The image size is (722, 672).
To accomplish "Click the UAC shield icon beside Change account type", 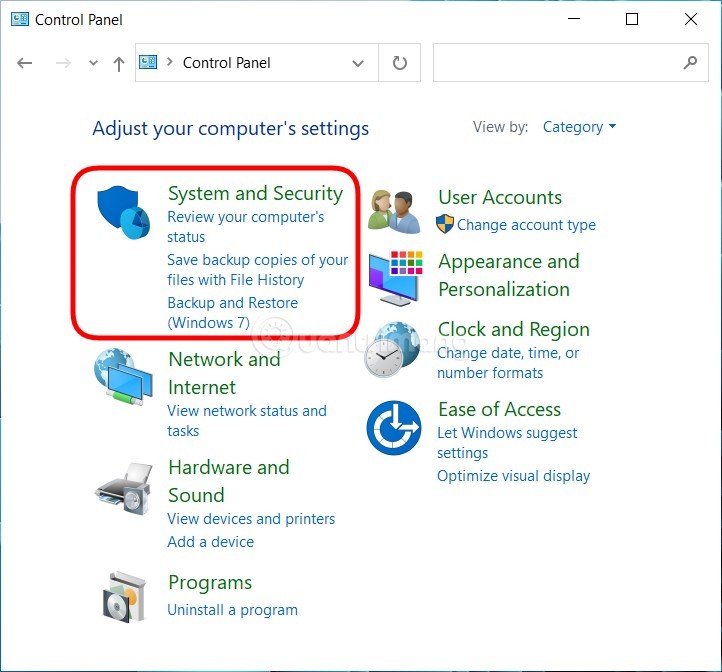I will pos(445,224).
